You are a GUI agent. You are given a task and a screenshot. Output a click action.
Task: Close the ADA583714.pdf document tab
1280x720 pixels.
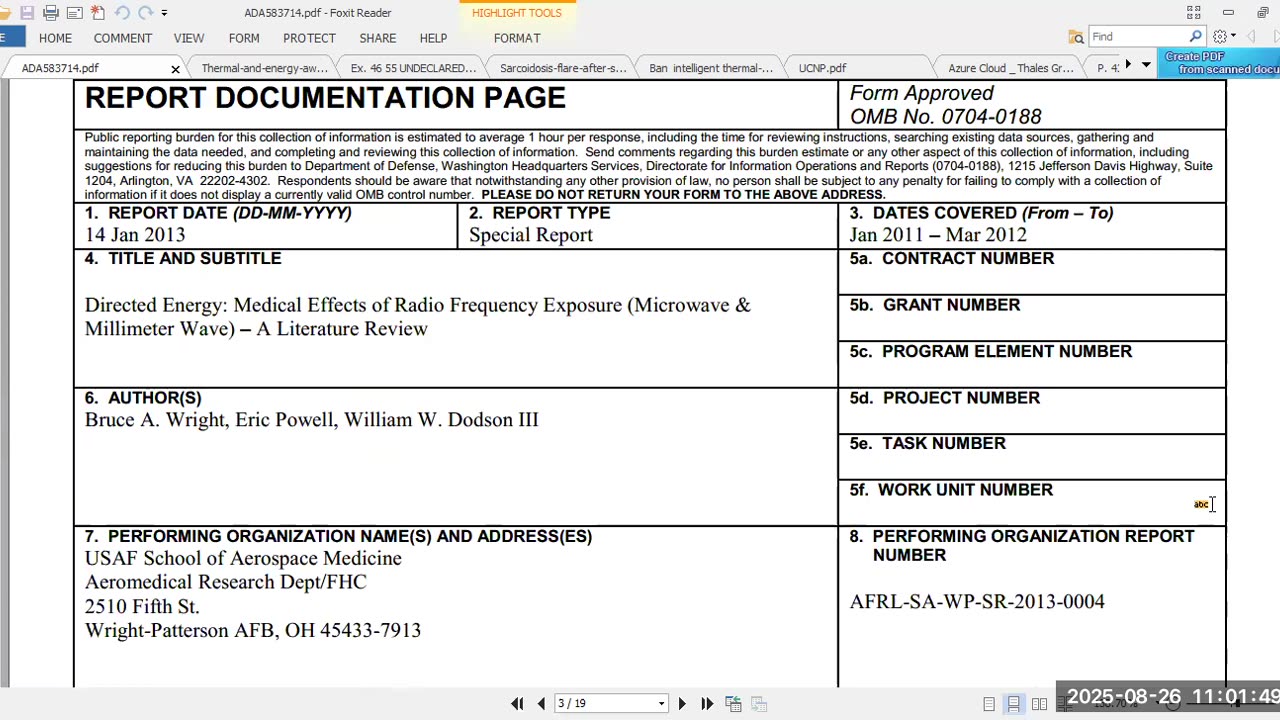(x=175, y=69)
